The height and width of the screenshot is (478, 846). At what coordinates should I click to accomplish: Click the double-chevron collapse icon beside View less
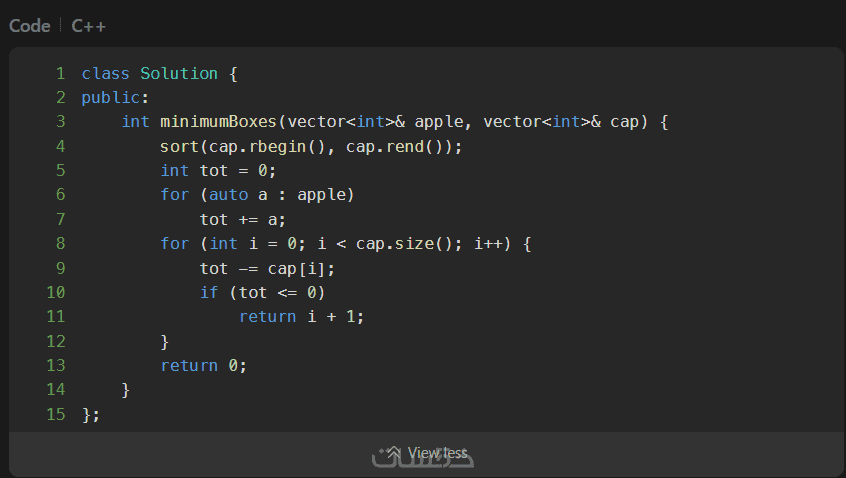click(x=394, y=453)
